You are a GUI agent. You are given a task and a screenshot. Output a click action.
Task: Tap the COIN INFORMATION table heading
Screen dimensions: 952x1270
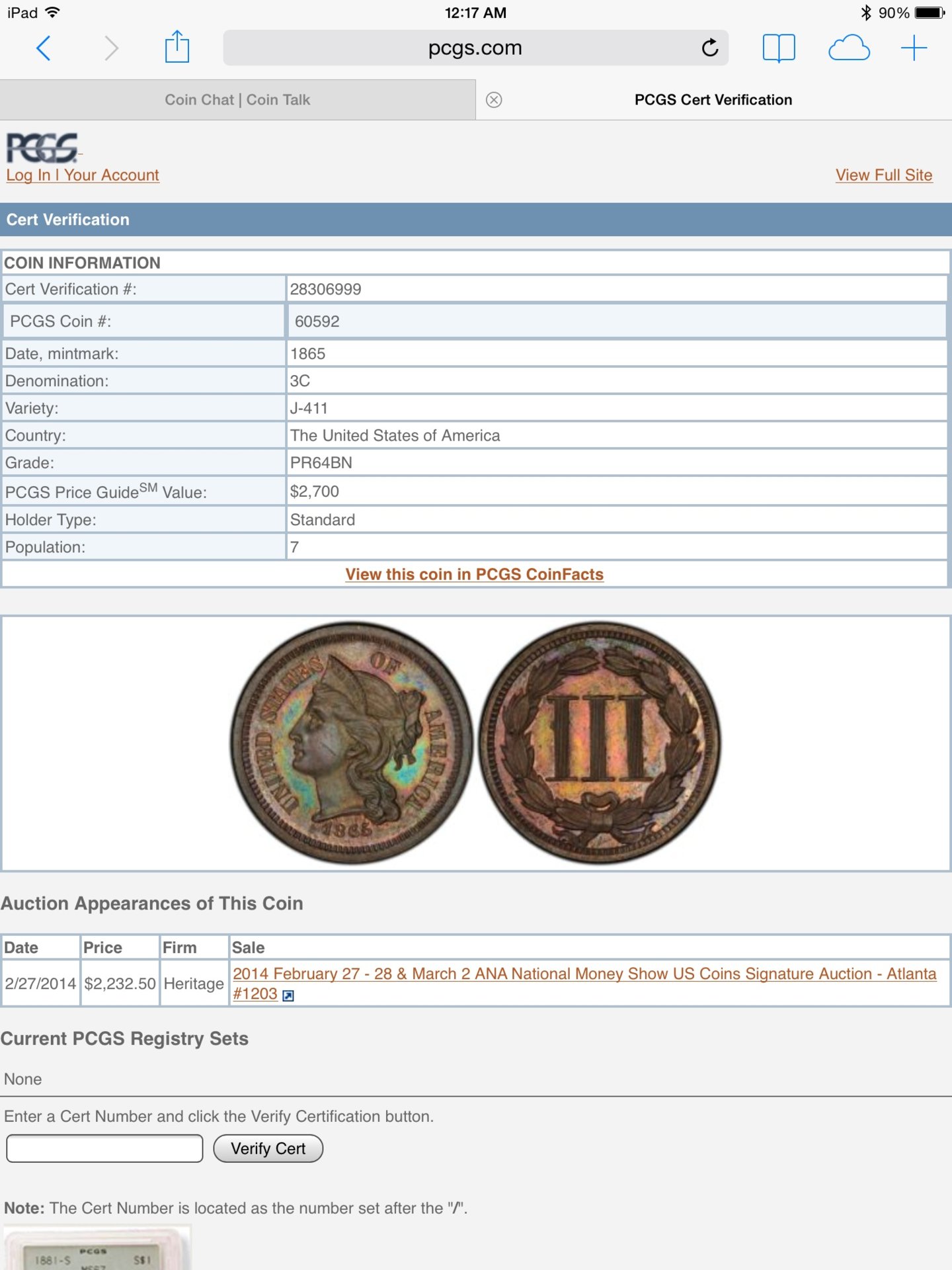click(82, 263)
